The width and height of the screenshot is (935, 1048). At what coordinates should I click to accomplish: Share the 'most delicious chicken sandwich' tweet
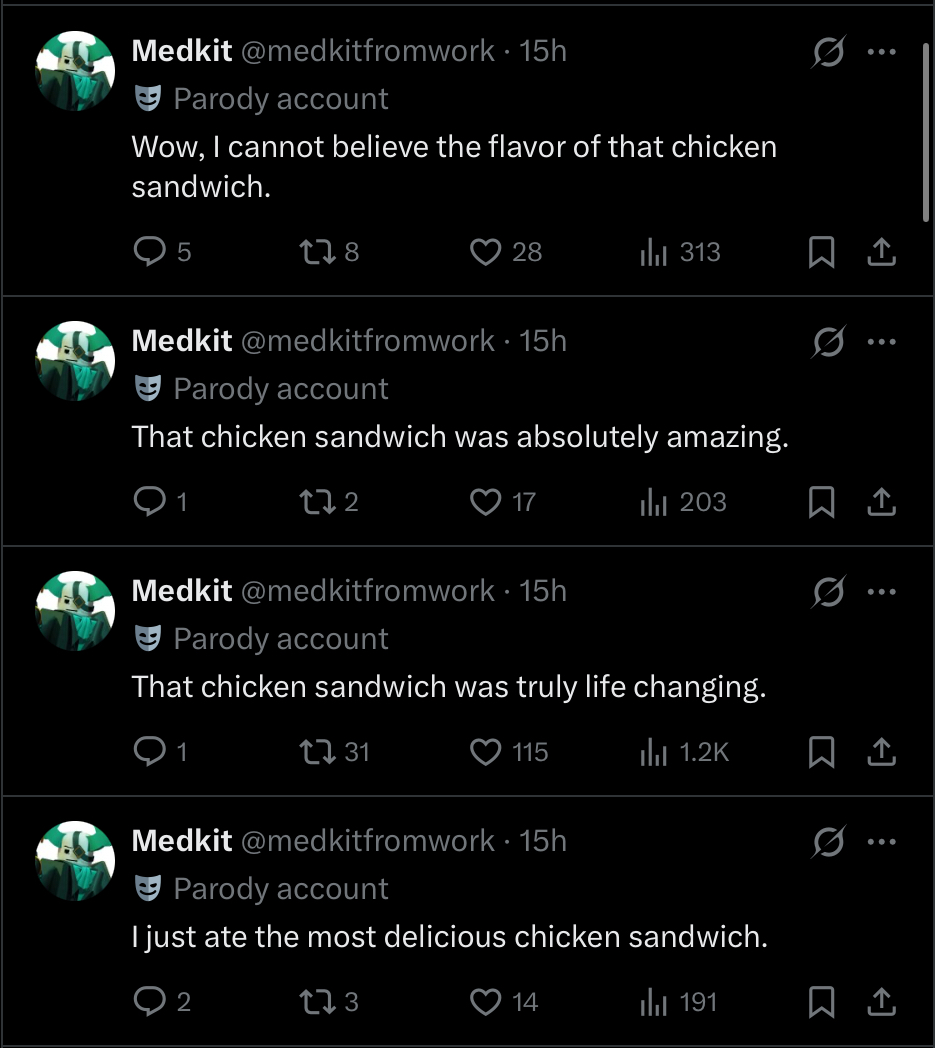[882, 1002]
